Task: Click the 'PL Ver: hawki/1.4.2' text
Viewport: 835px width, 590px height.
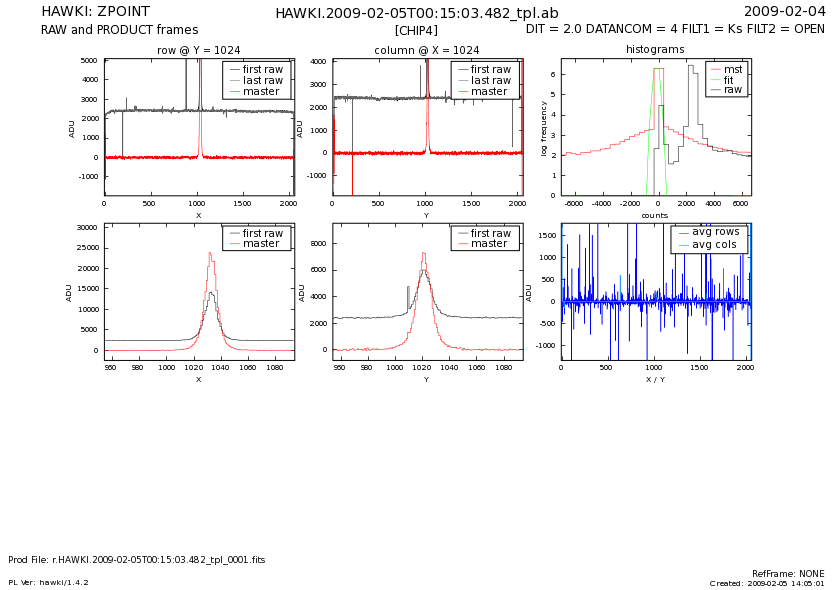Action: tap(48, 582)
